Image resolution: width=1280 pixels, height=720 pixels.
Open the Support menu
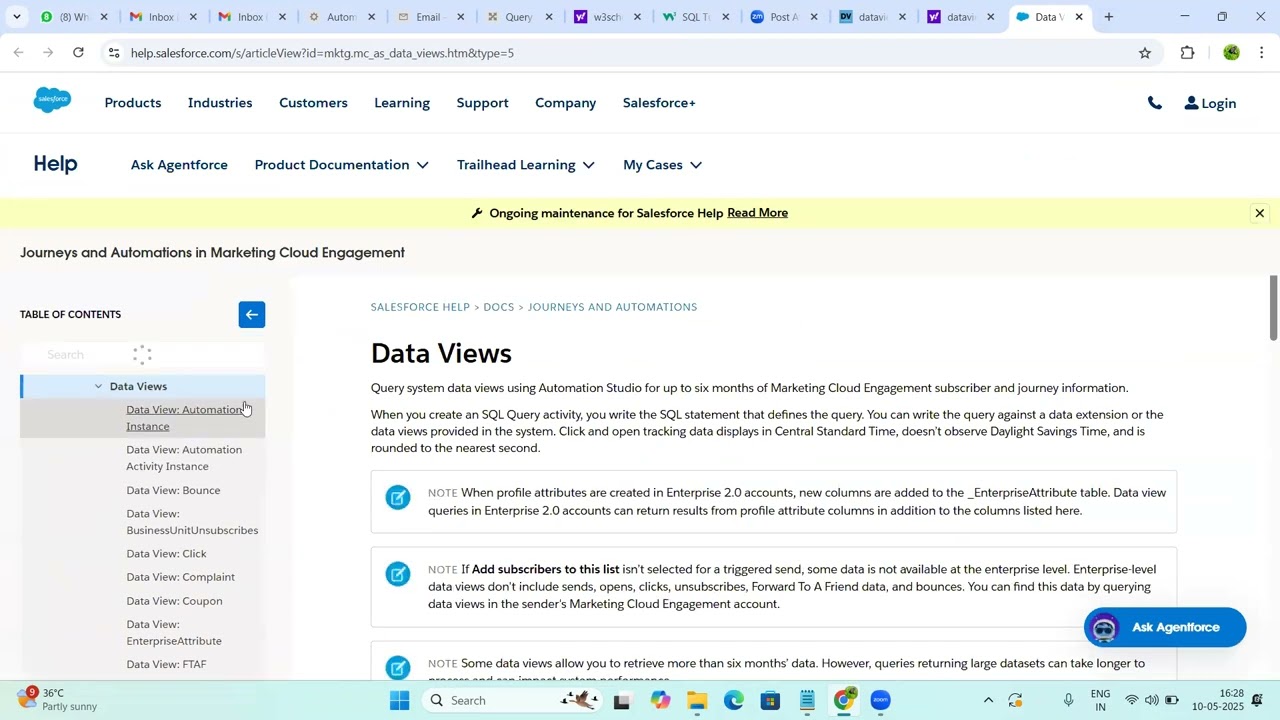(482, 103)
